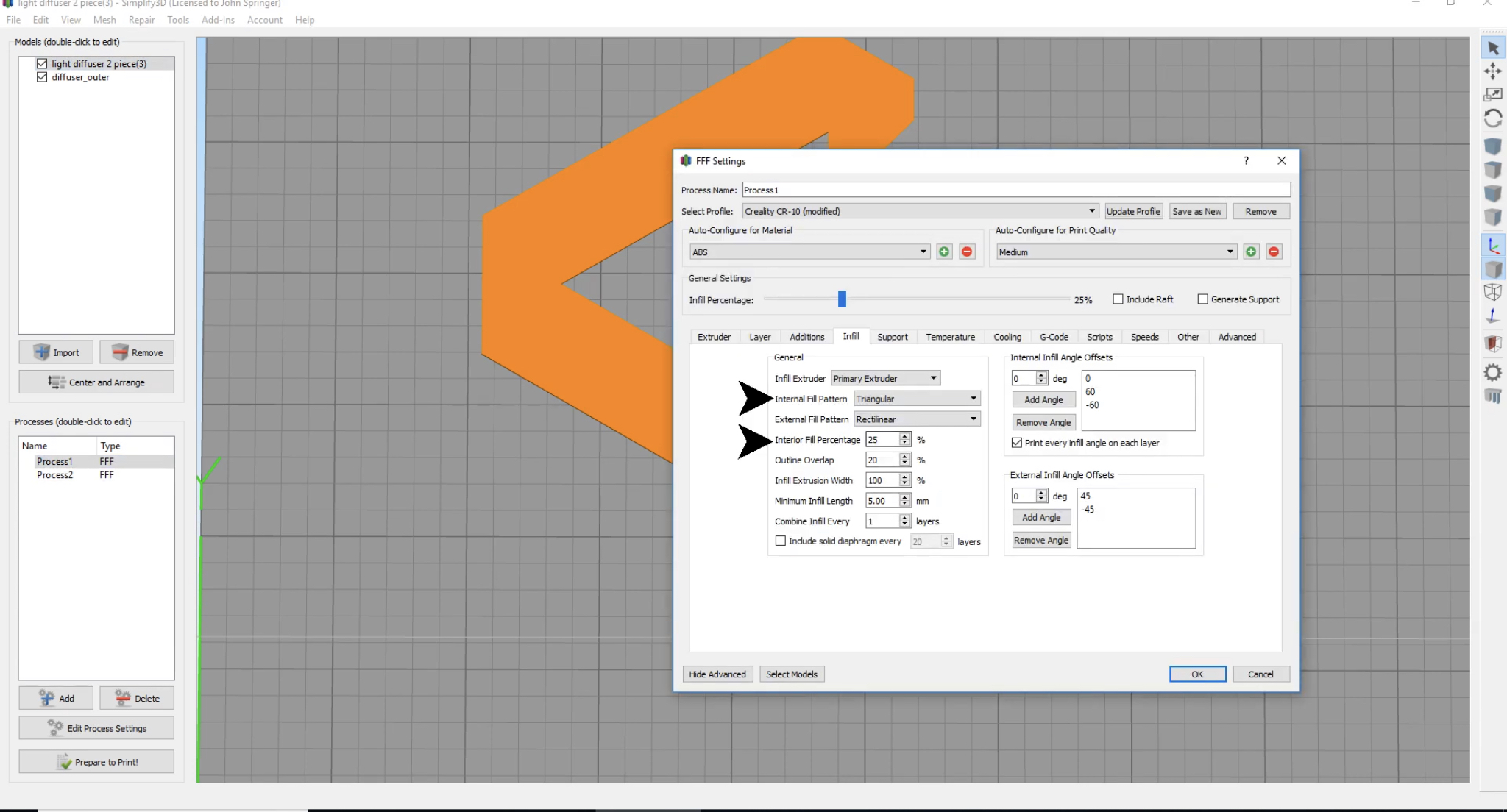Click green plus to add print quality
The image size is (1507, 812).
(x=1251, y=252)
